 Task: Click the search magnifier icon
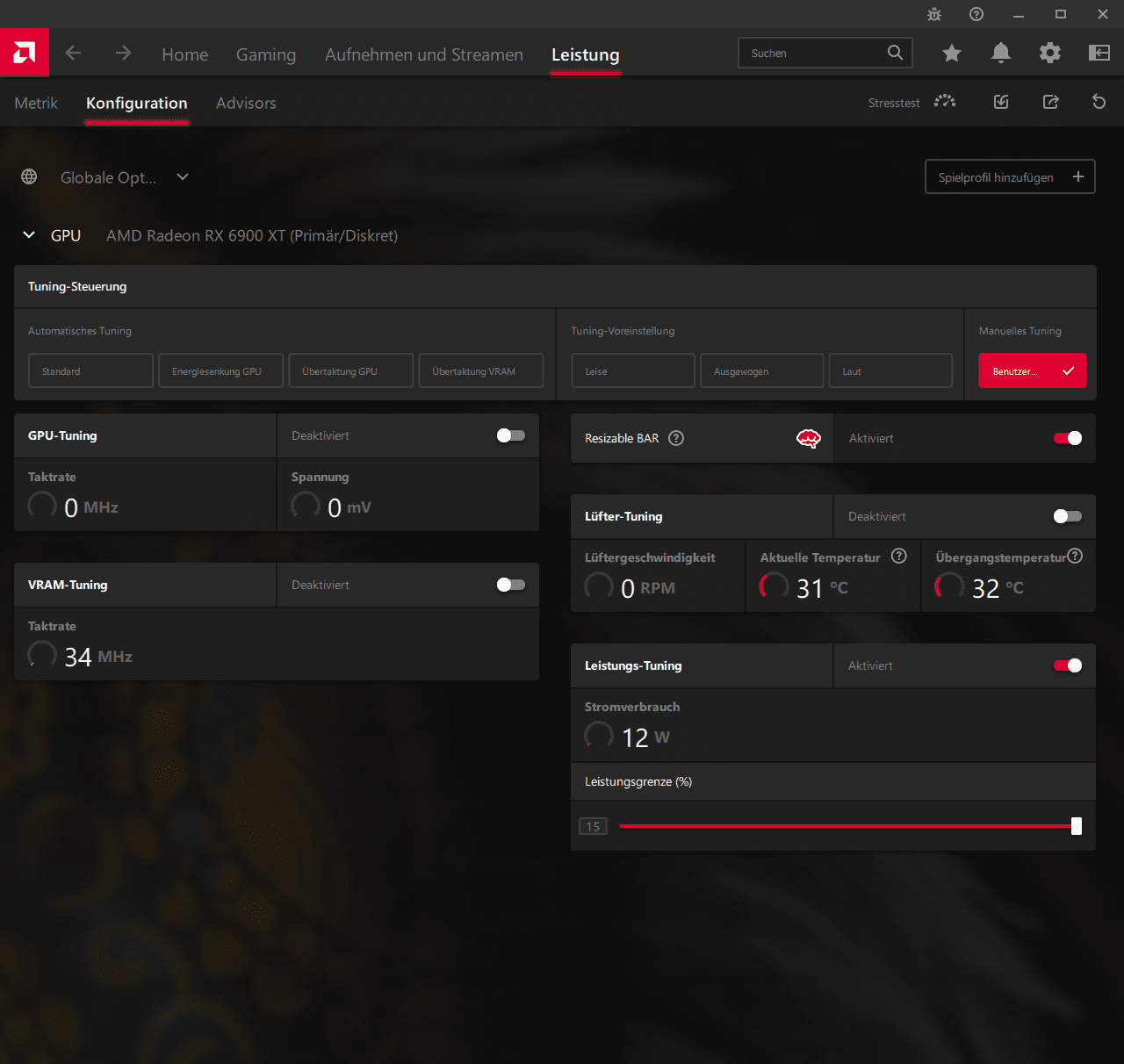tap(895, 53)
